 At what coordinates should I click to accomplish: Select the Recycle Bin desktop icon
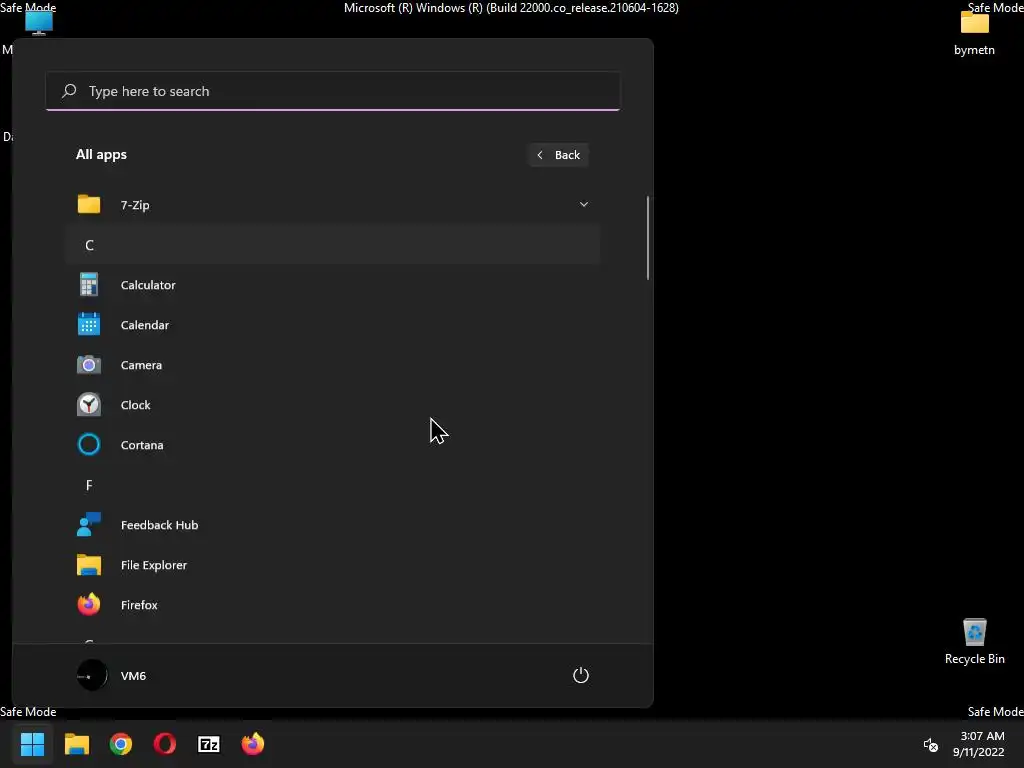974,641
